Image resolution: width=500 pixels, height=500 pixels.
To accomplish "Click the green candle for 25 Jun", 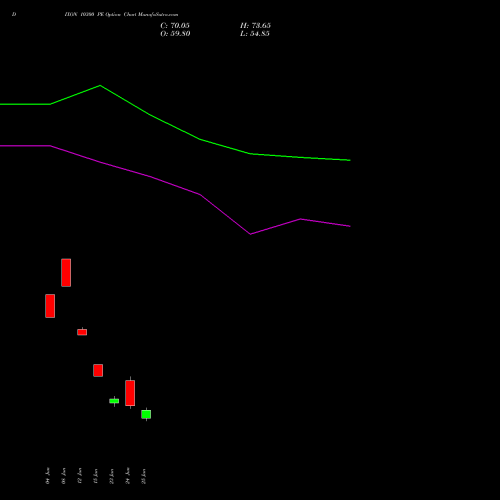I will pyautogui.click(x=146, y=414).
